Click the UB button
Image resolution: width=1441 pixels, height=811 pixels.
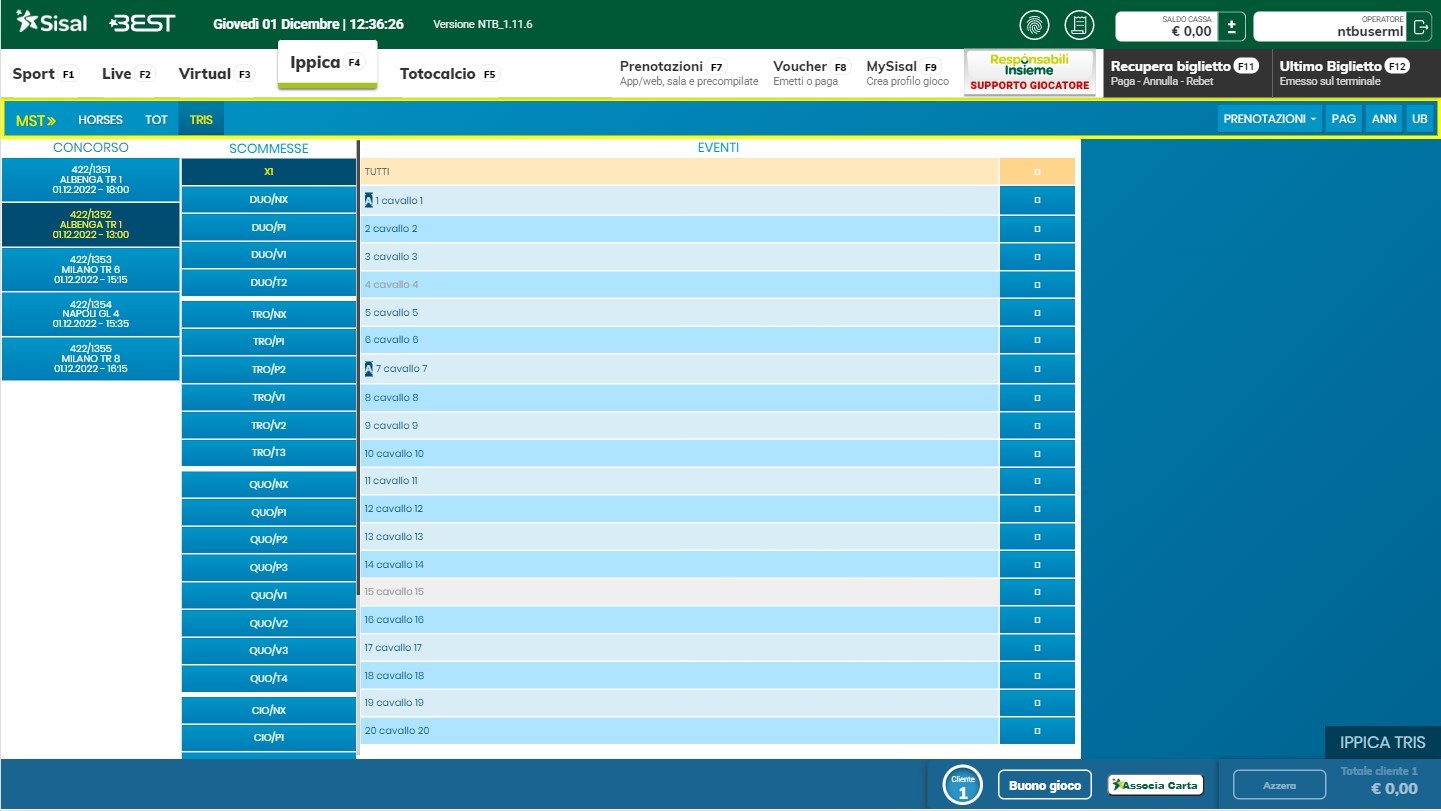coord(1419,119)
